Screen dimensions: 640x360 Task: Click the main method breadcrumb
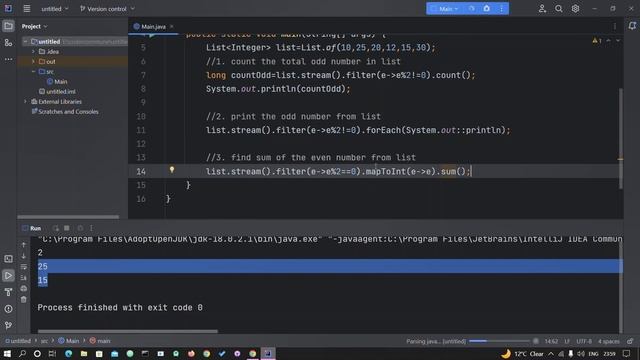tap(100, 341)
